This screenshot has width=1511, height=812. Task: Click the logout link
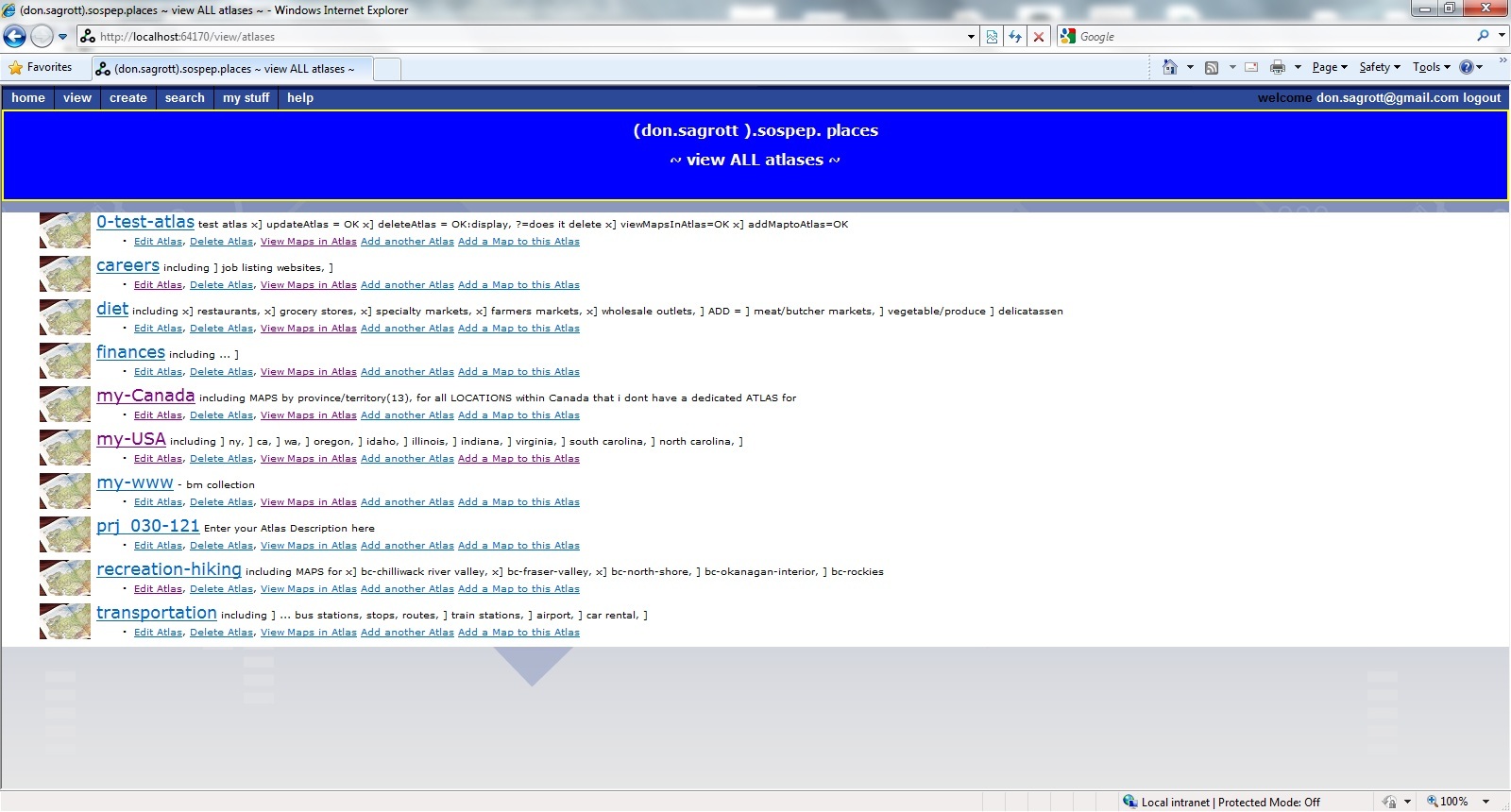pos(1482,97)
